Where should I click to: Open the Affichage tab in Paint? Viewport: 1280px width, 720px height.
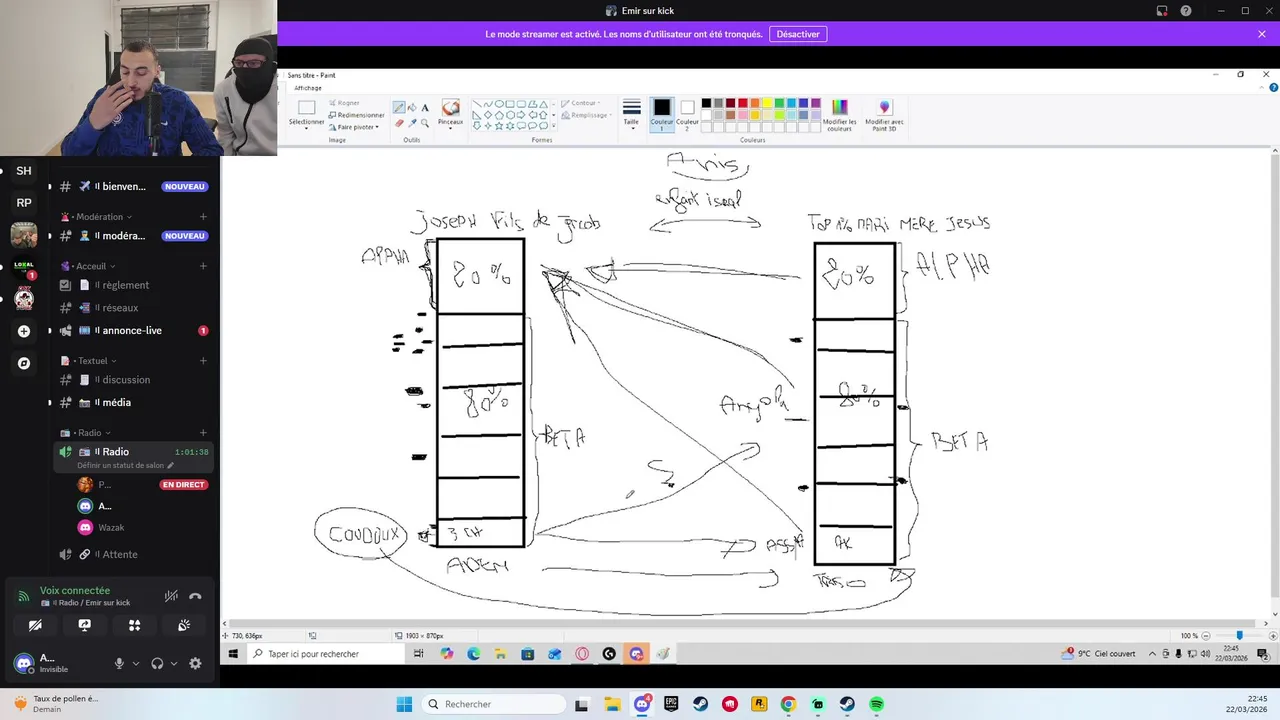click(x=308, y=88)
